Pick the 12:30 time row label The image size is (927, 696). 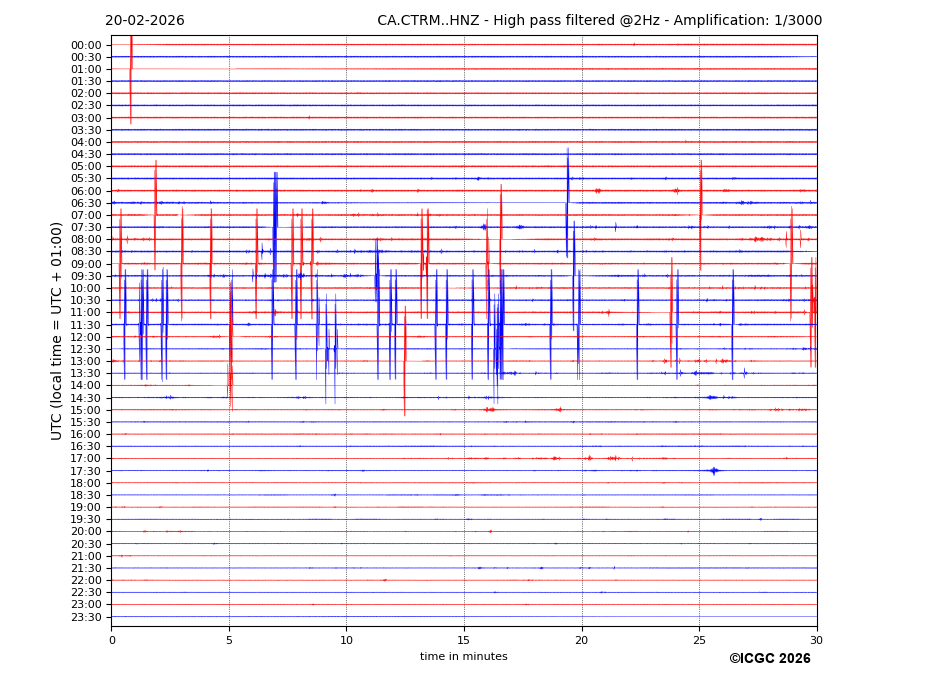coord(86,349)
